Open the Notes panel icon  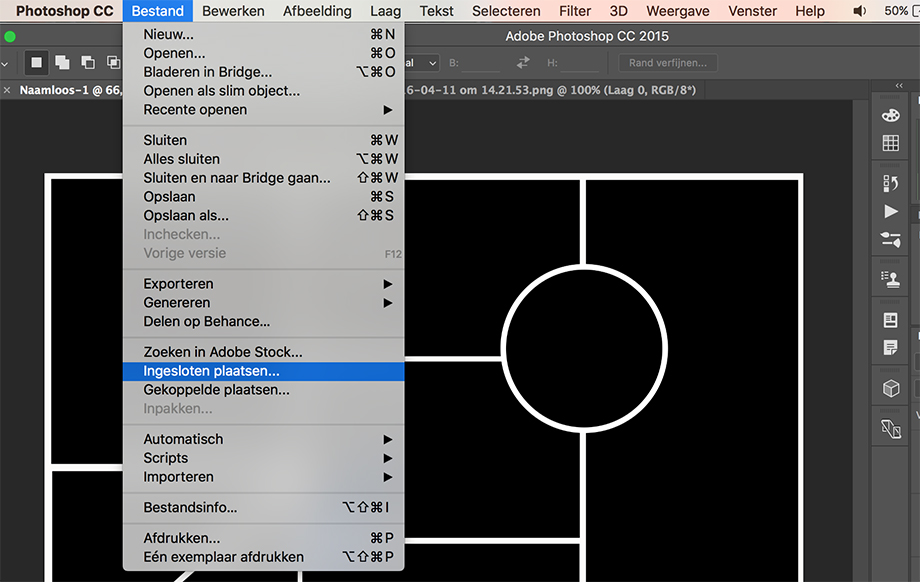click(x=891, y=347)
